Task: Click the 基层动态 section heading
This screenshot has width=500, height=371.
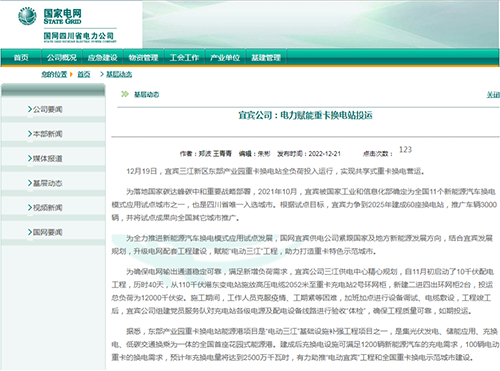Action: (147, 95)
